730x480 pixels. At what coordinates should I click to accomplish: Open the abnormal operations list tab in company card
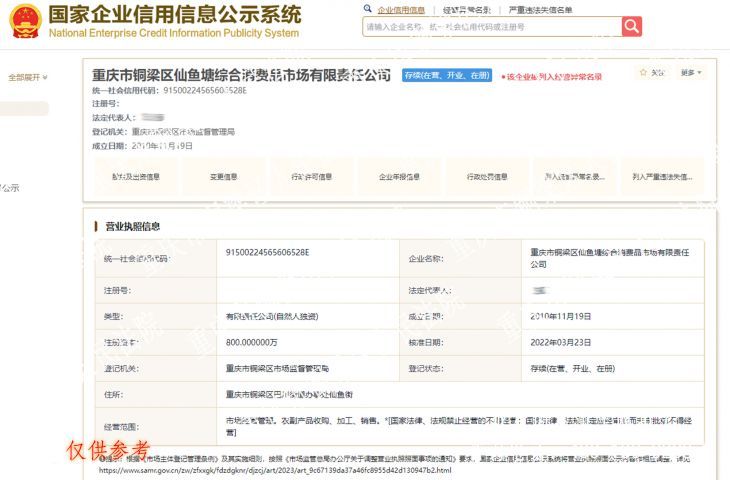(575, 176)
